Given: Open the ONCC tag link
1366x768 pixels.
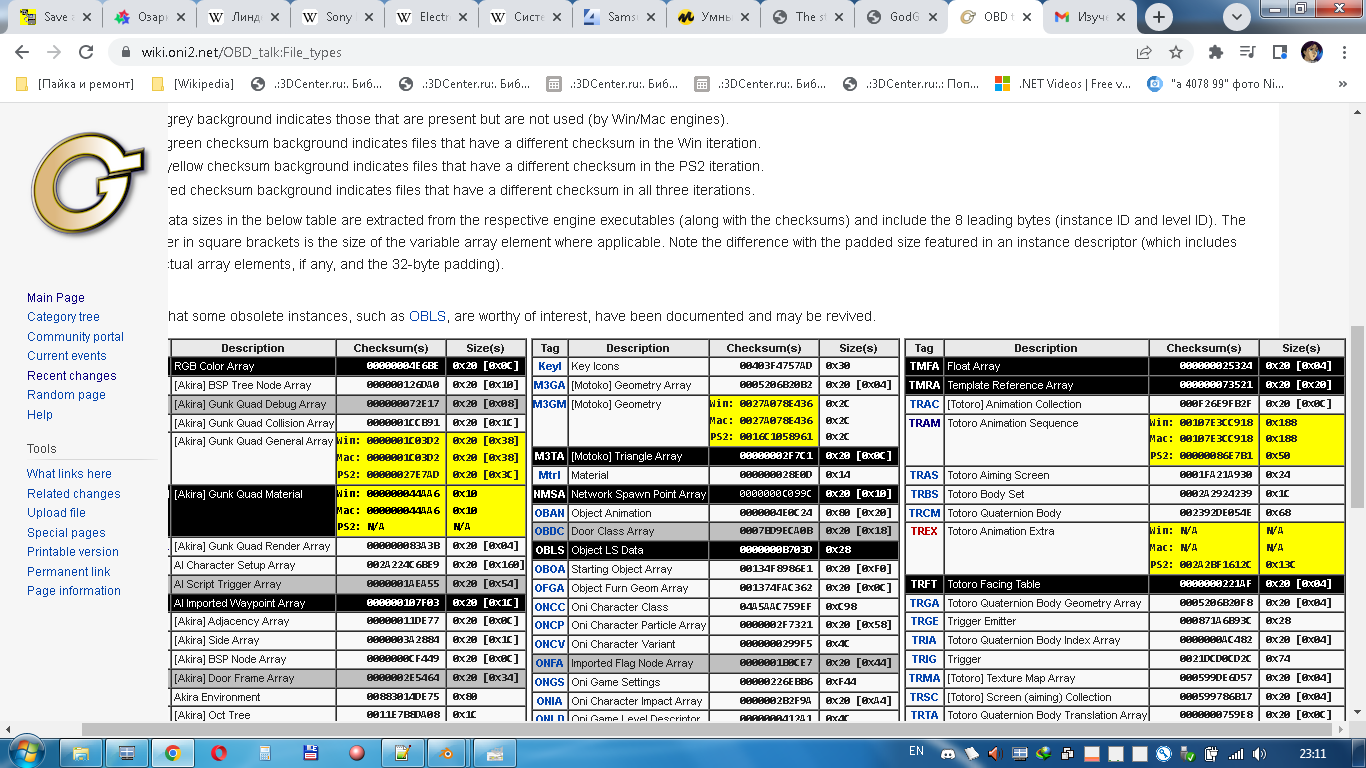Looking at the screenshot, I should tap(549, 607).
